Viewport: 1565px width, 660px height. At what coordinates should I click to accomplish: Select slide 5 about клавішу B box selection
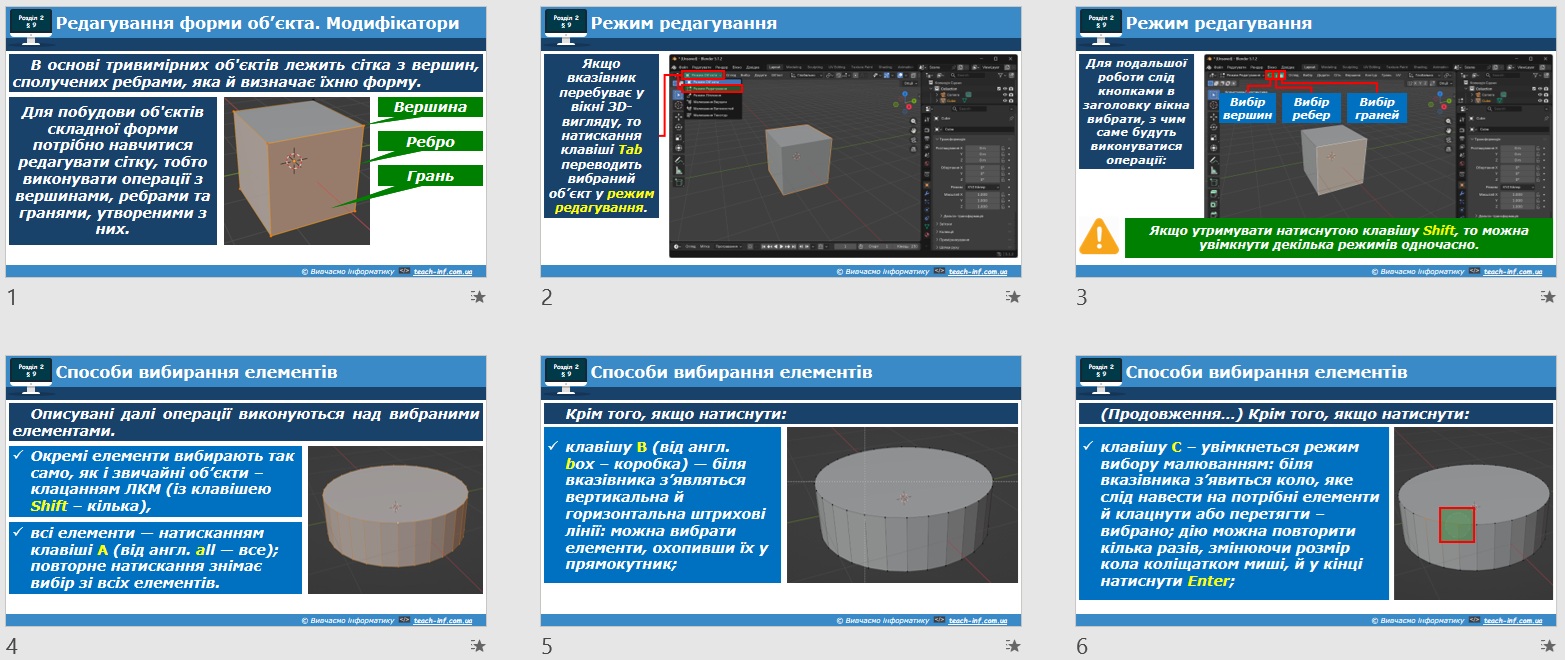click(x=781, y=491)
